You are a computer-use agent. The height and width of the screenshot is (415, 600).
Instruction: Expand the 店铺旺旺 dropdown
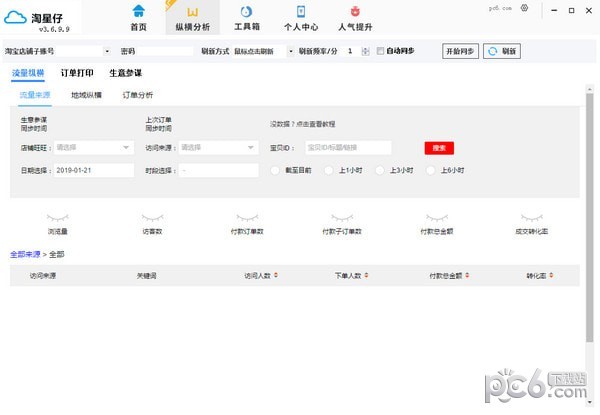coord(126,147)
